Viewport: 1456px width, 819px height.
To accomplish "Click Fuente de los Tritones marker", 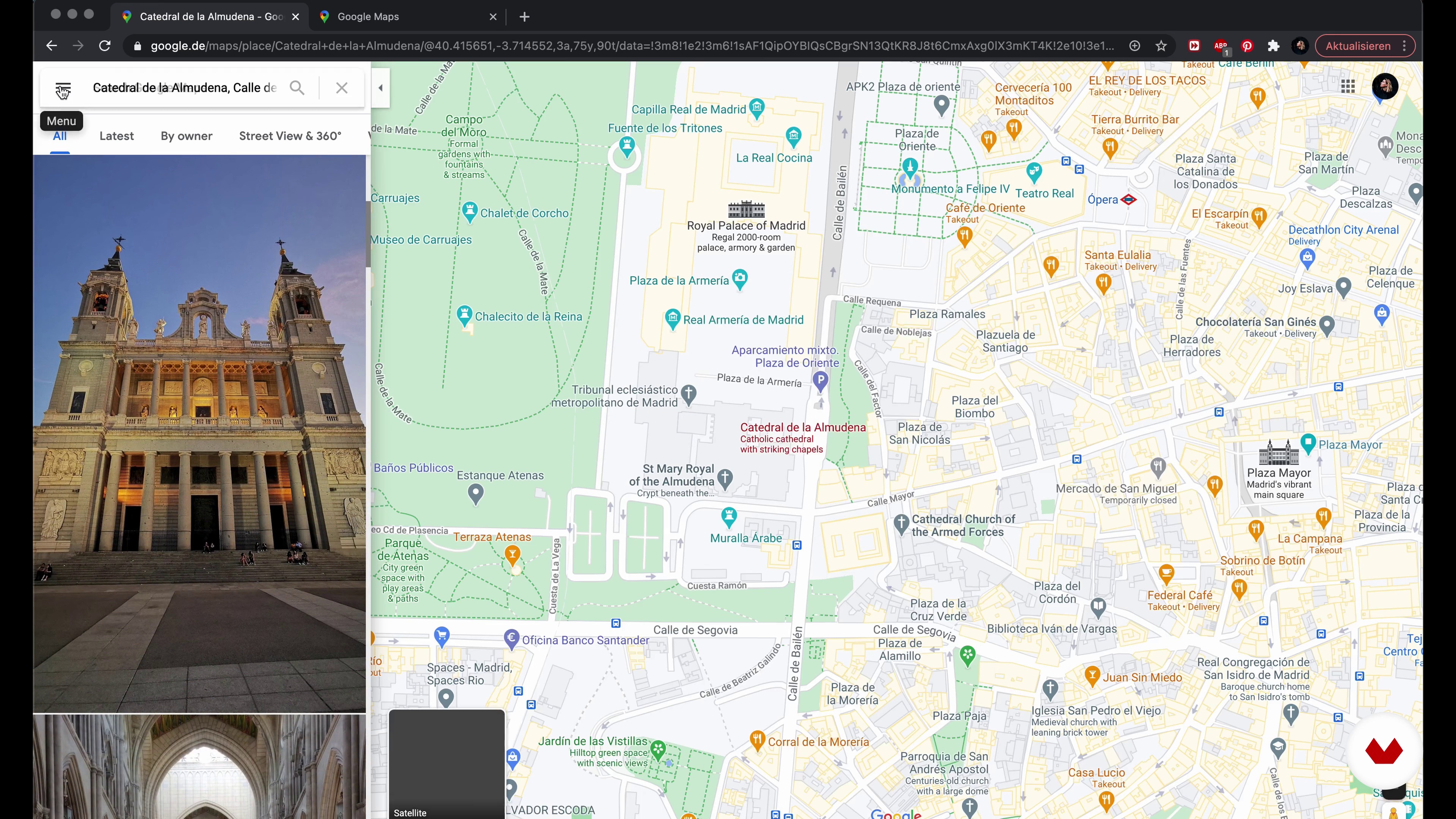I will (x=627, y=146).
